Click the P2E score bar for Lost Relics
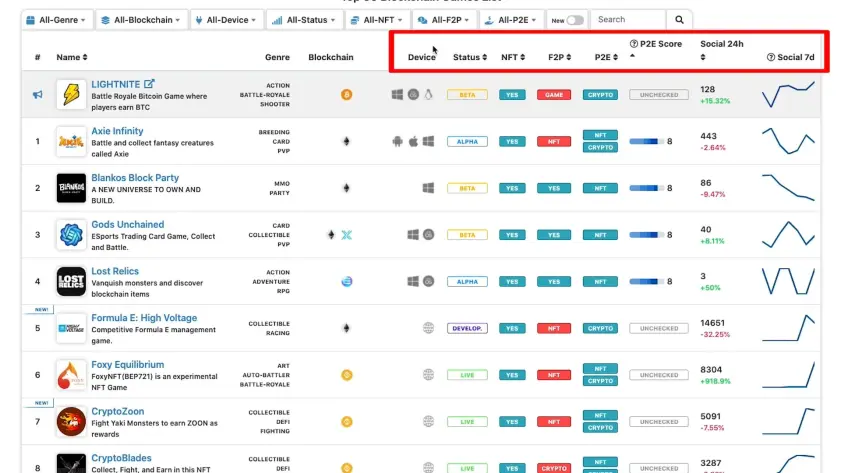Viewport: 841px width, 473px height. tap(646, 282)
